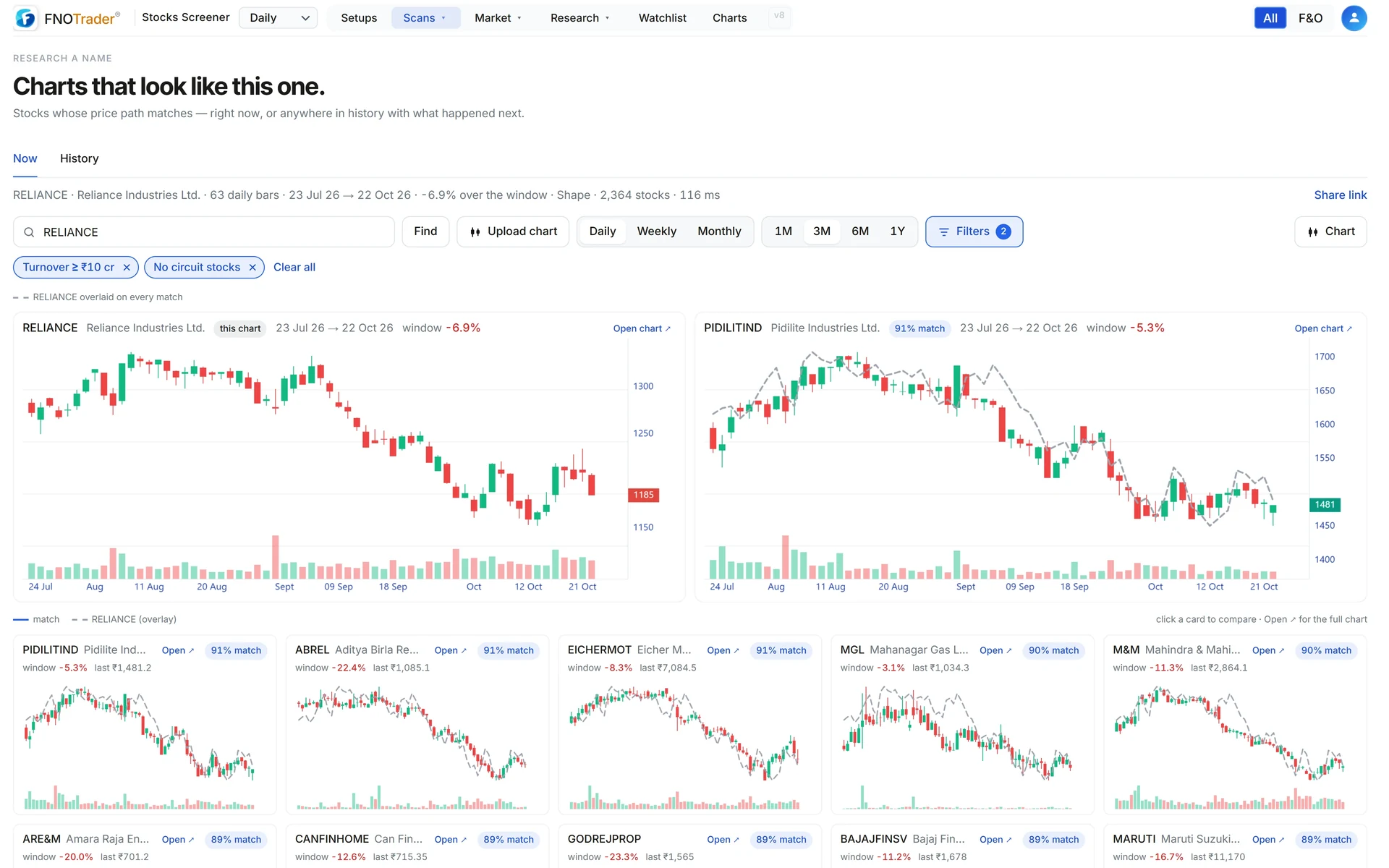The width and height of the screenshot is (1389, 868).
Task: Click the FNOTrader logo icon
Action: [x=25, y=18]
